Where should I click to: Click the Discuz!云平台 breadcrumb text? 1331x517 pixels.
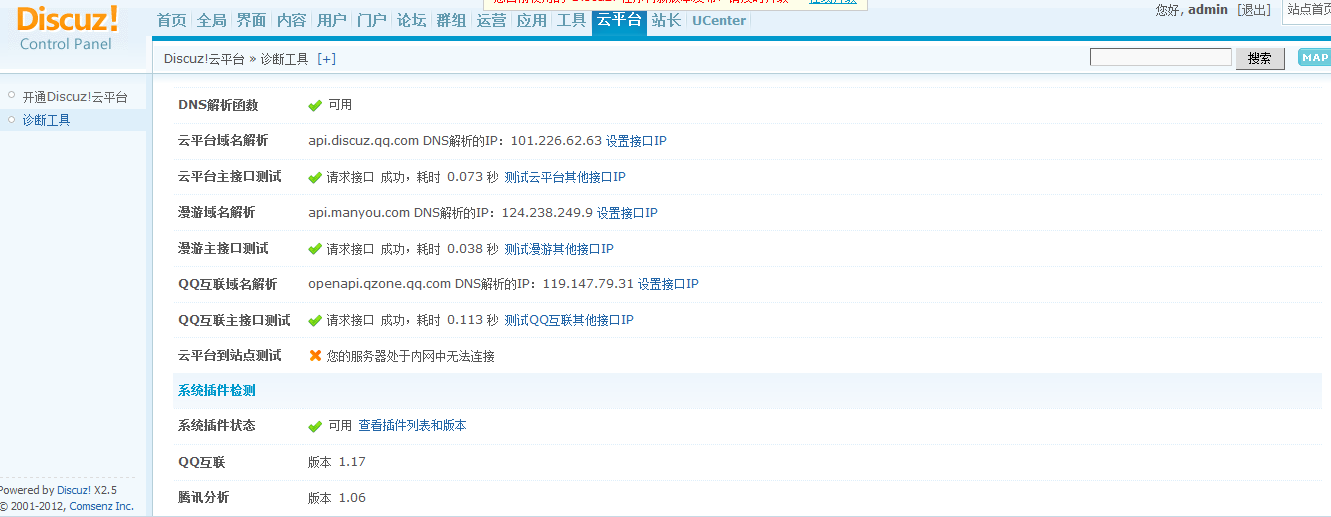click(x=204, y=59)
